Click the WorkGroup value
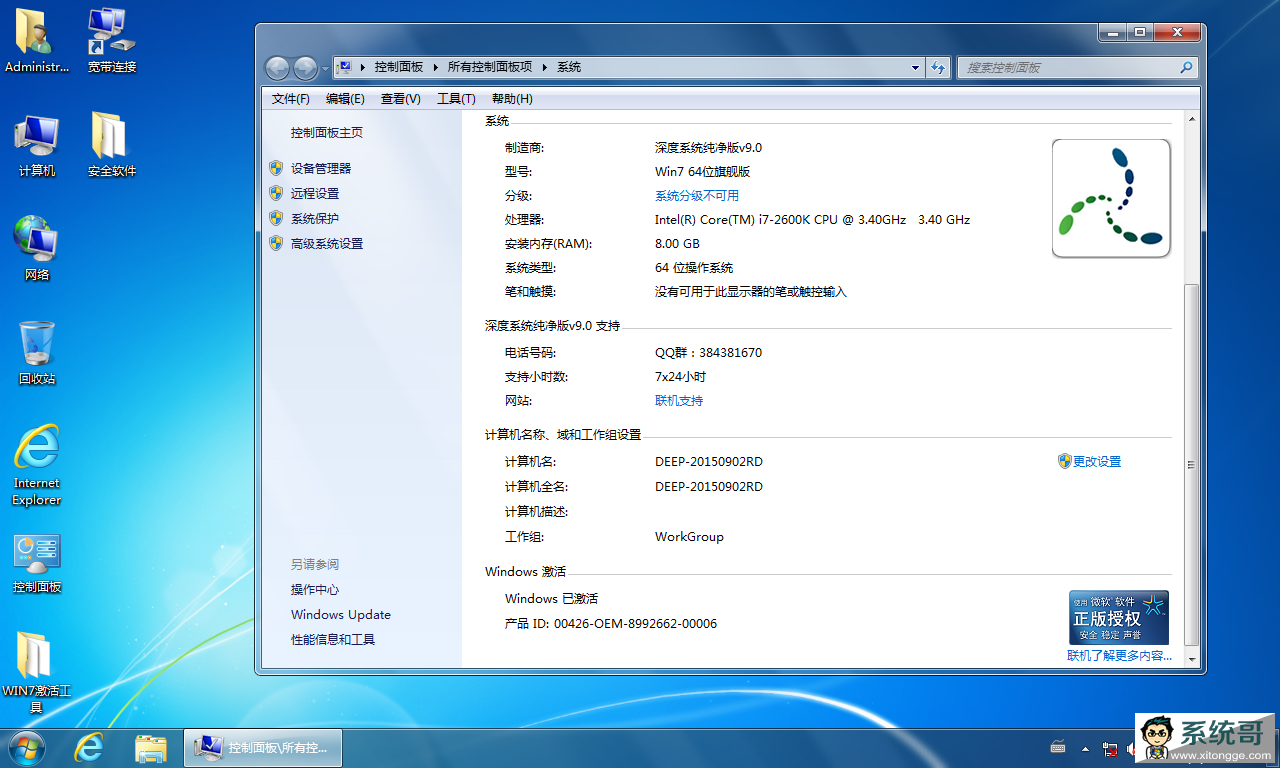Image resolution: width=1280 pixels, height=768 pixels. pos(689,537)
